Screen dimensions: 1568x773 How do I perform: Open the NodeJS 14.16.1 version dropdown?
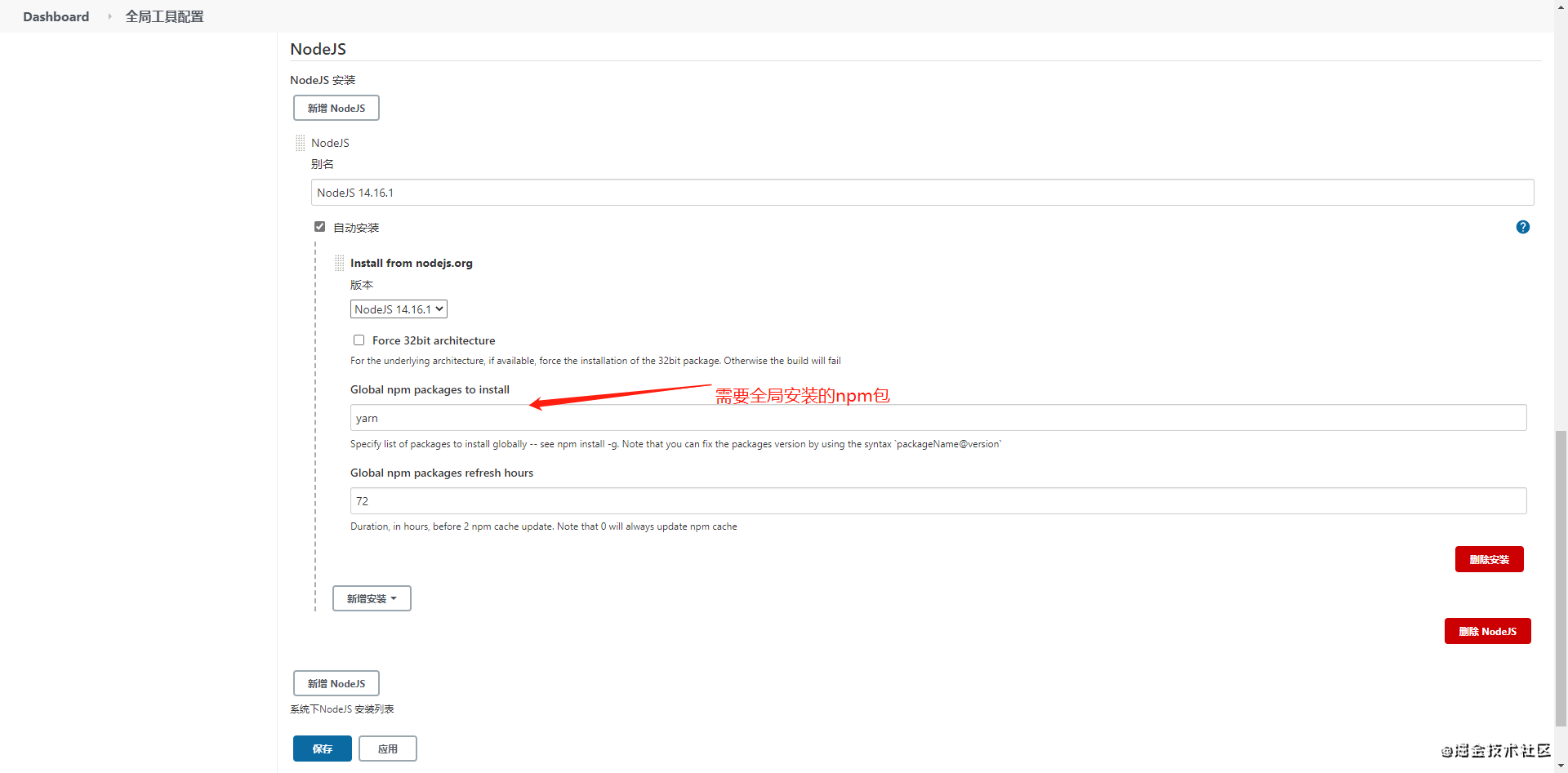[399, 309]
